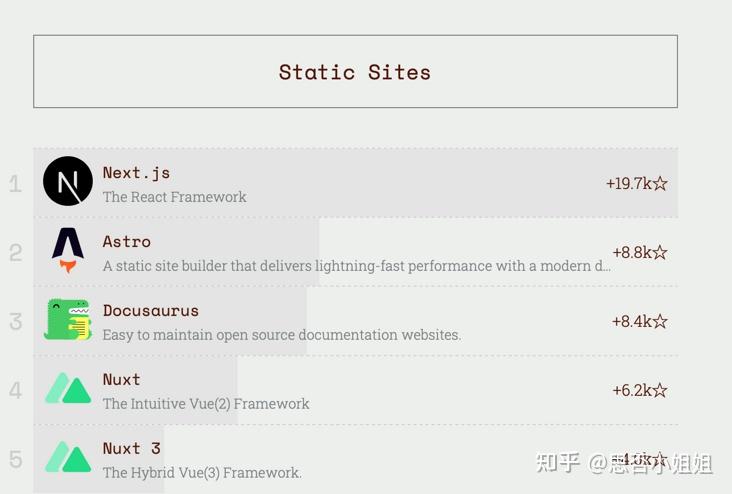Click the Next.js black circle logo
The height and width of the screenshot is (494, 732).
tap(68, 182)
